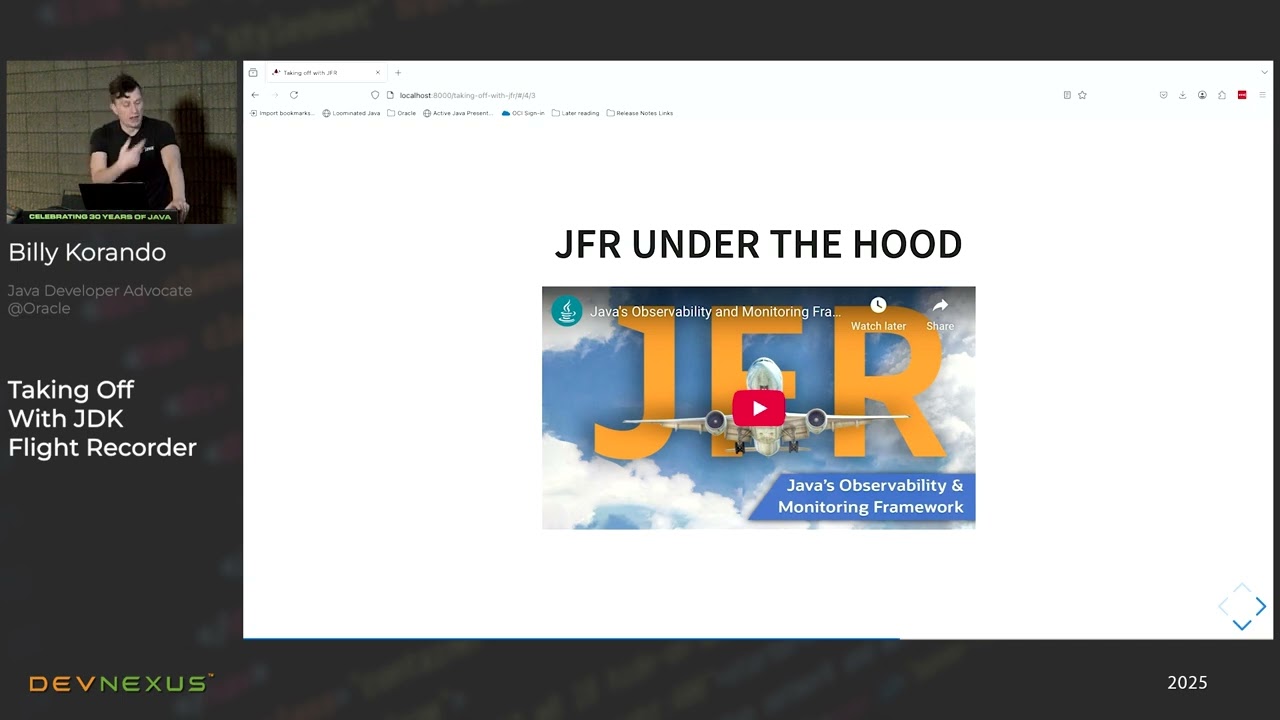Open the Java channel logo on video
Screen dimensions: 1280x720
[x=567, y=311]
